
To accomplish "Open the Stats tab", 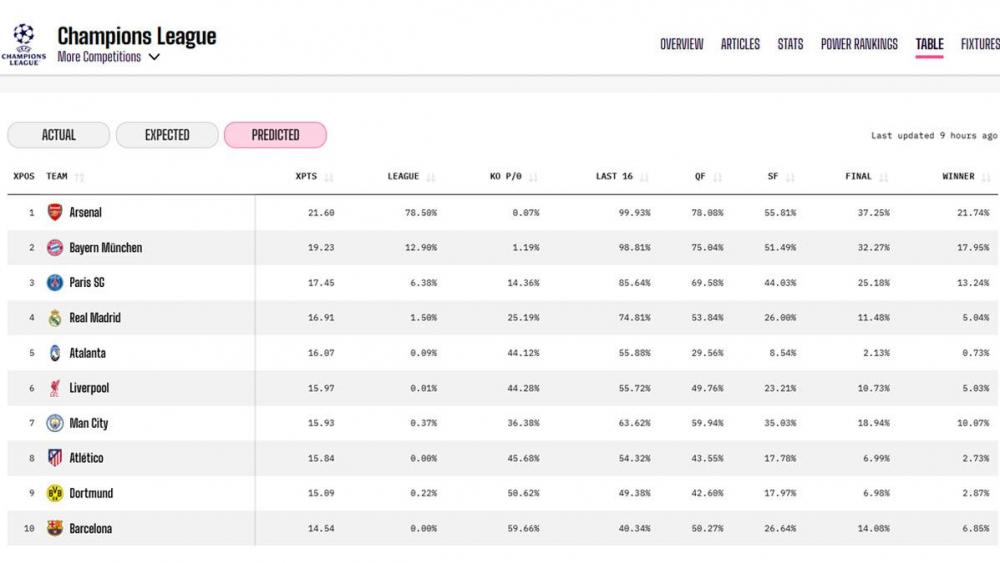I will pyautogui.click(x=790, y=44).
